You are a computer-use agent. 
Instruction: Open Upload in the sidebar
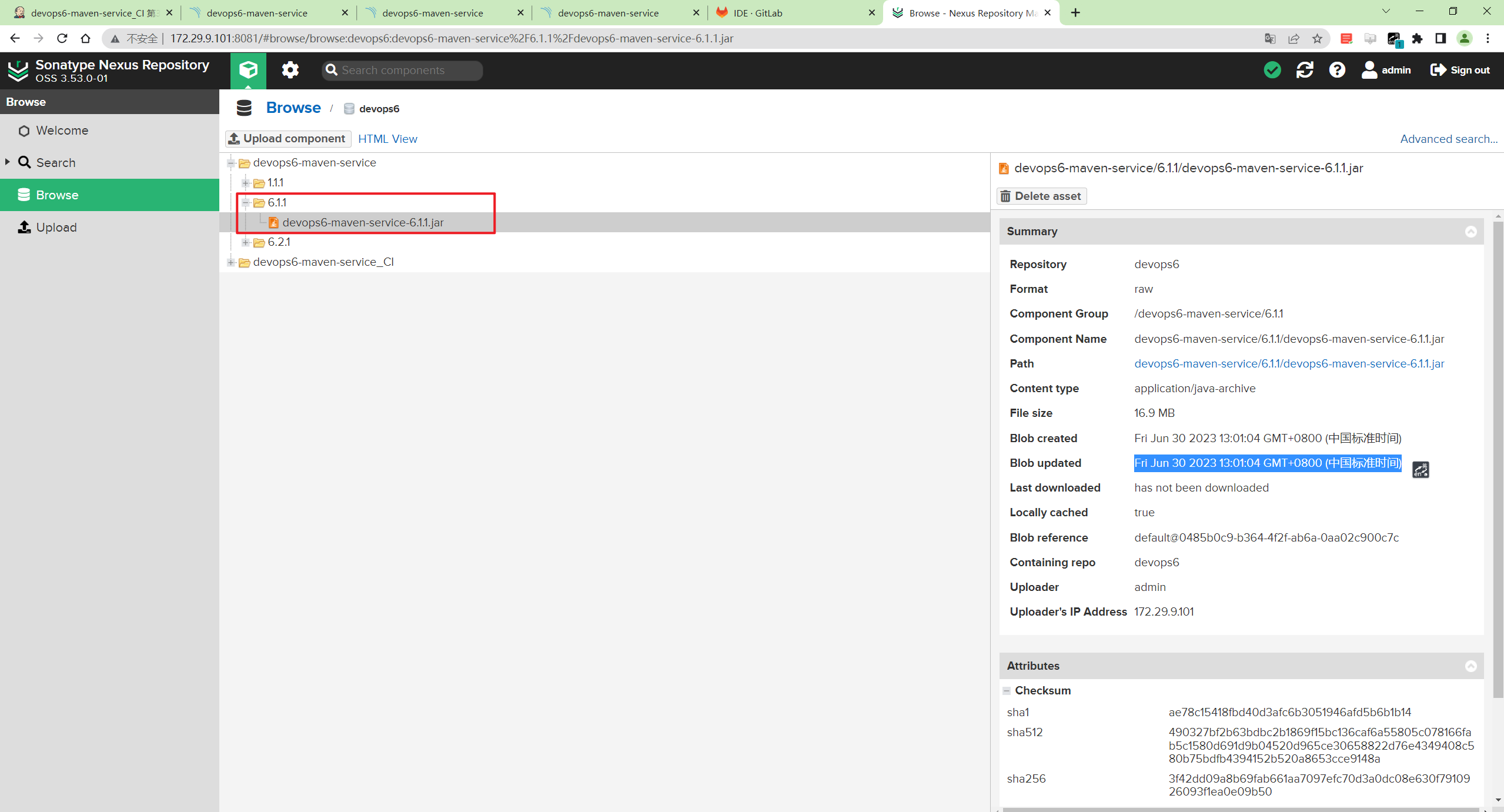[109, 228]
